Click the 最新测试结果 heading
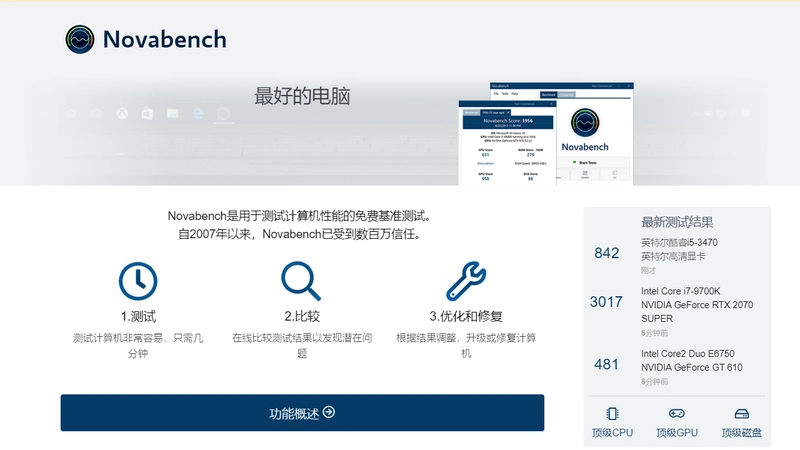The width and height of the screenshot is (800, 450). pos(677,222)
